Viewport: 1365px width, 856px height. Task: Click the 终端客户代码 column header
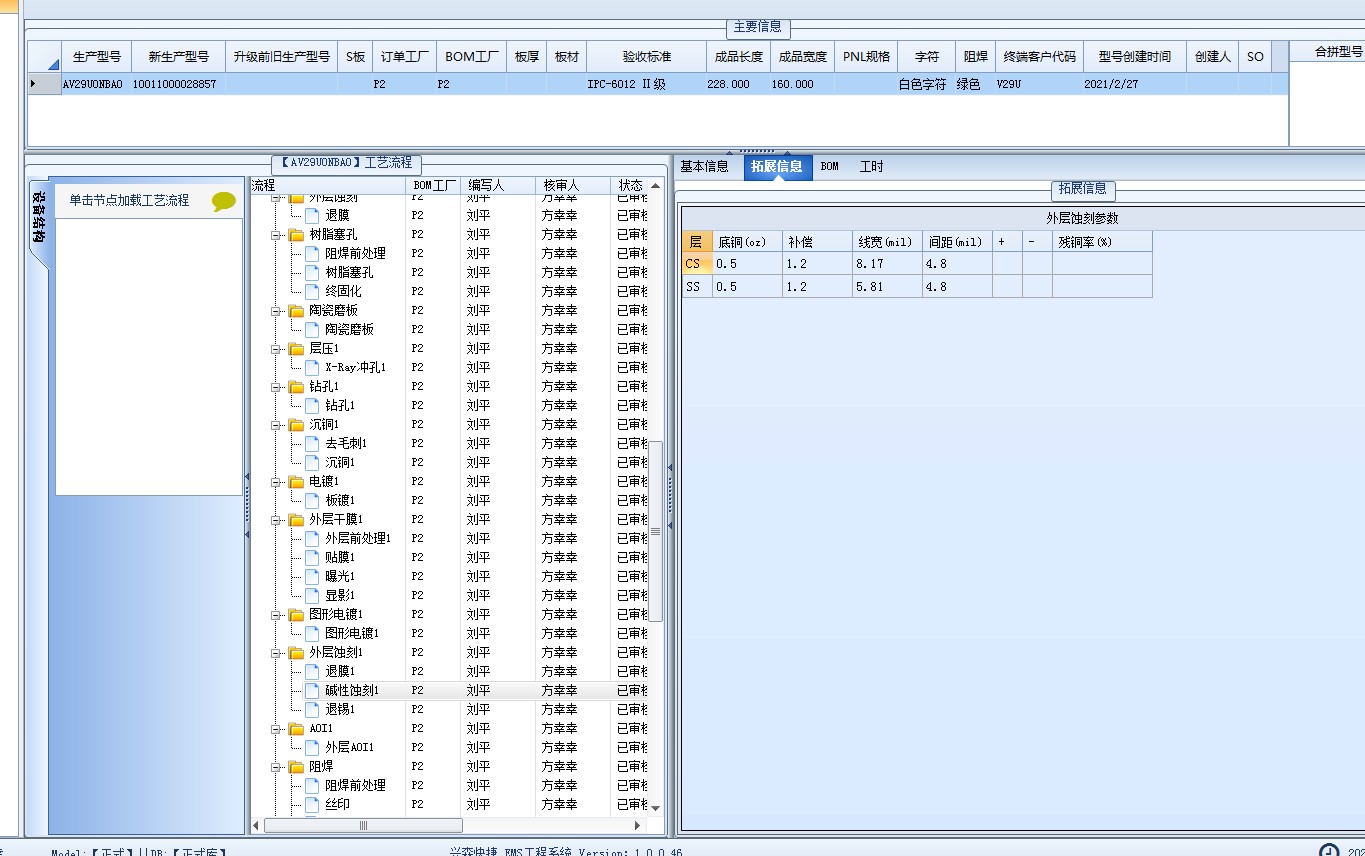tap(1039, 57)
